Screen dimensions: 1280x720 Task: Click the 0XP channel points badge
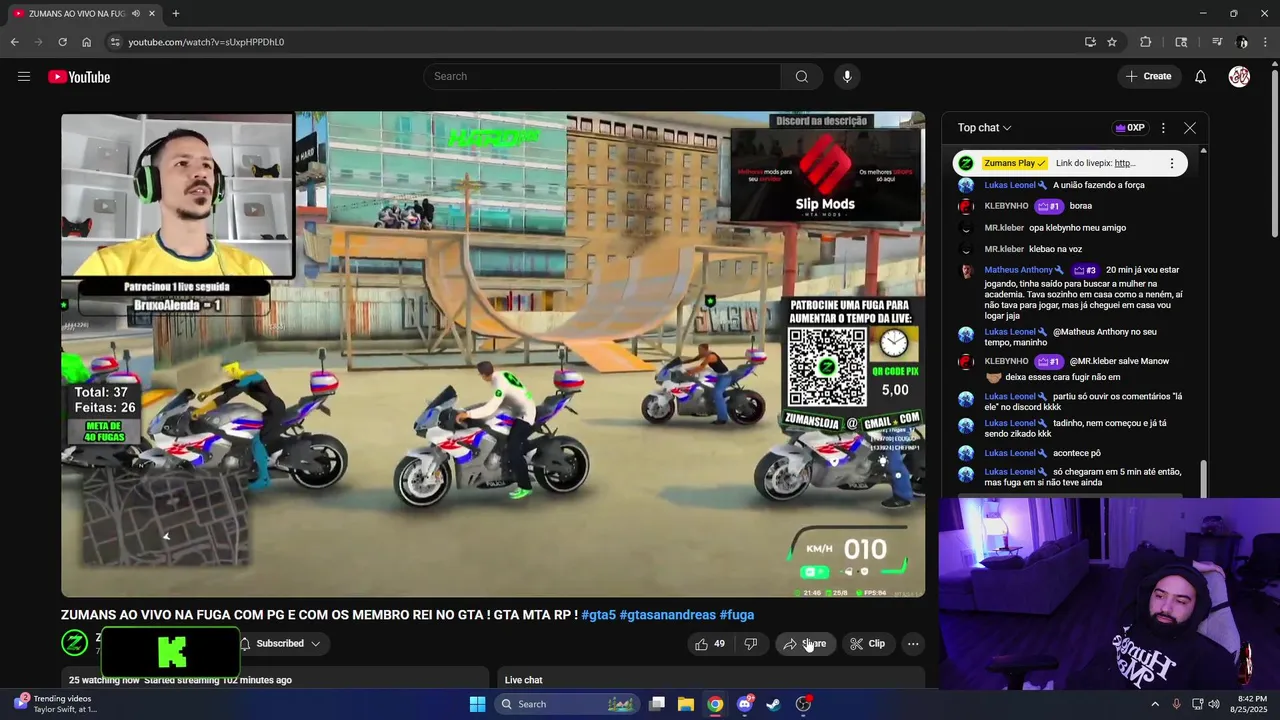click(x=1130, y=128)
